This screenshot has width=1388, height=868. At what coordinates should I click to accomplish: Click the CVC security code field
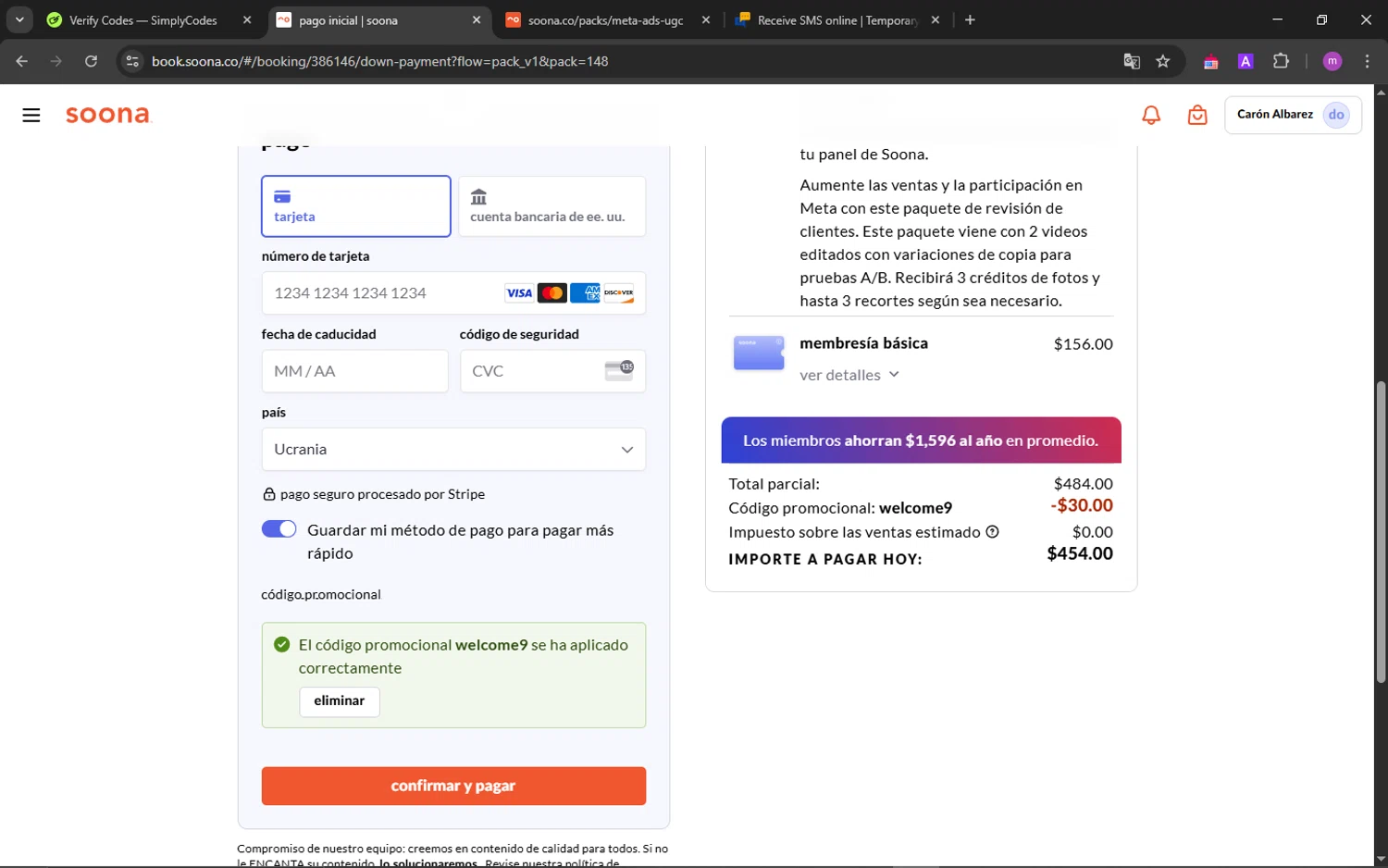click(x=552, y=371)
